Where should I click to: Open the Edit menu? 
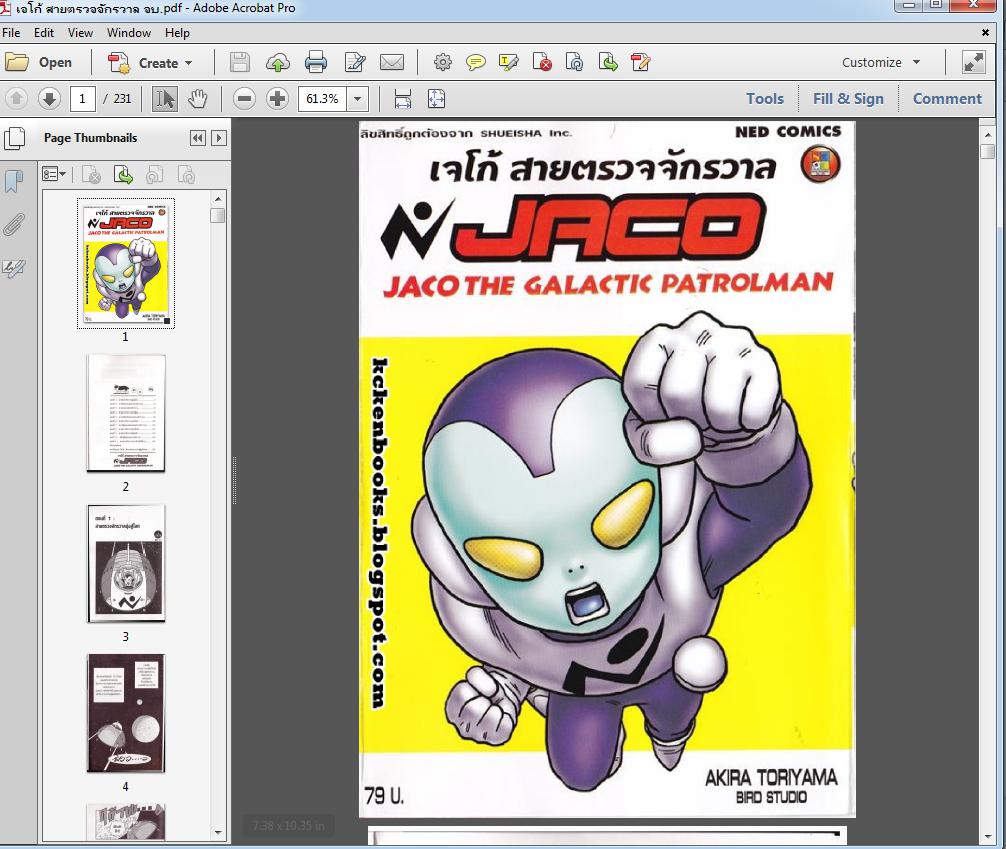tap(44, 33)
